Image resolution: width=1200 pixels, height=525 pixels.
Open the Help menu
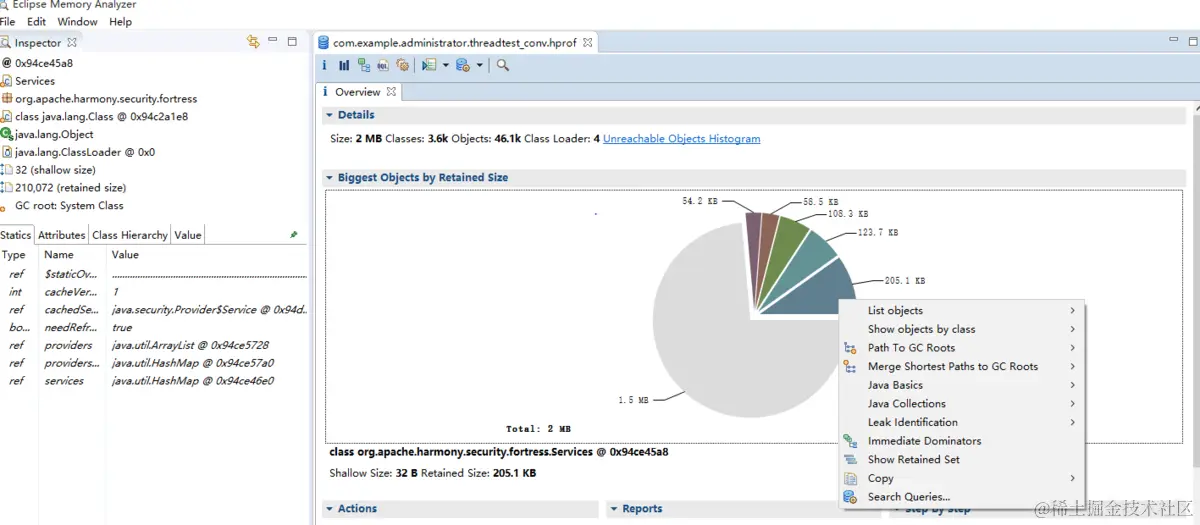[120, 21]
